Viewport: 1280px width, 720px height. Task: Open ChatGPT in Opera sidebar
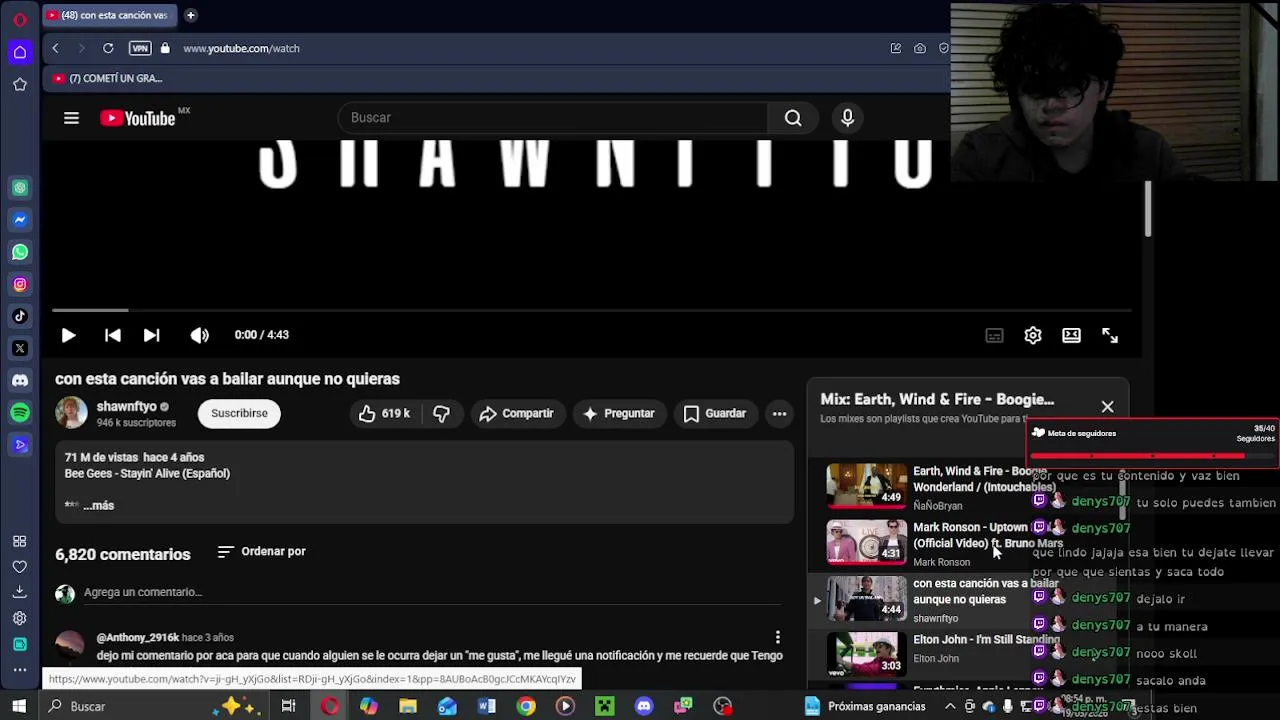[x=20, y=188]
